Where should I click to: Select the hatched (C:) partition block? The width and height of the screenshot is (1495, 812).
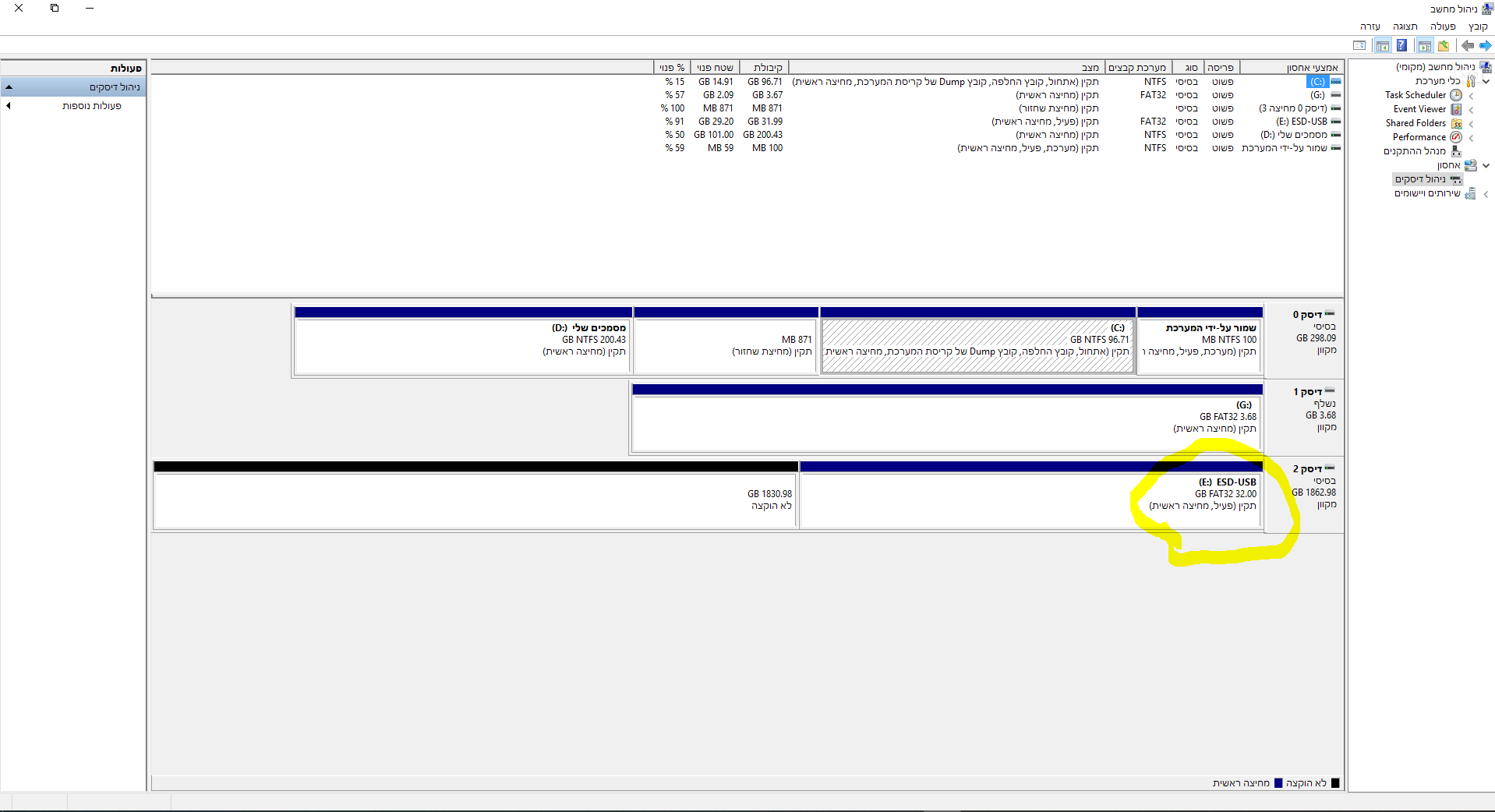[x=977, y=341]
